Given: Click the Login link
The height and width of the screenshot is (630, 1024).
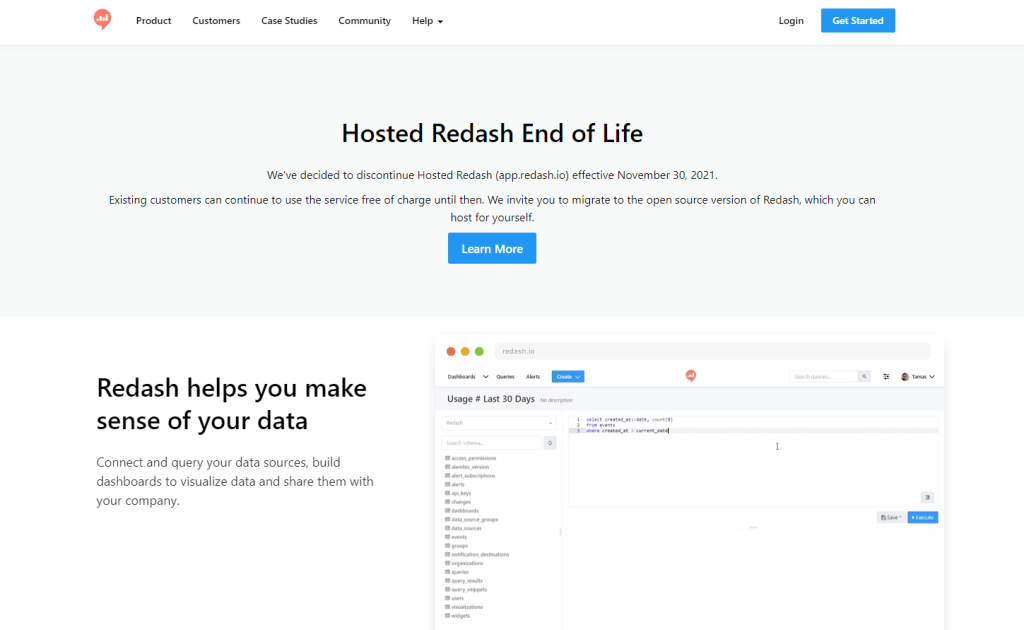Looking at the screenshot, I should (x=791, y=21).
